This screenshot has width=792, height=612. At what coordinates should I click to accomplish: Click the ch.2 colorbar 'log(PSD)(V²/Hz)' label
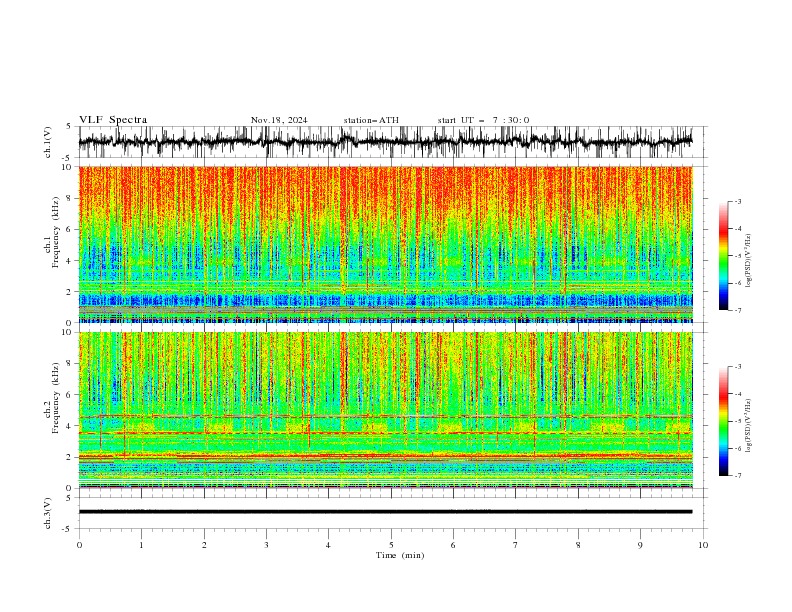tap(749, 426)
